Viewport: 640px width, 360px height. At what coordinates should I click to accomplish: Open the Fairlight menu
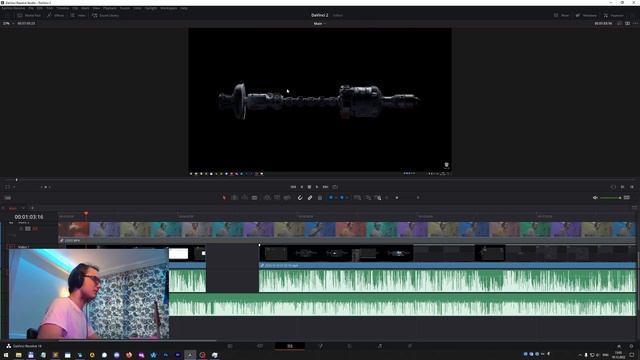[x=151, y=8]
